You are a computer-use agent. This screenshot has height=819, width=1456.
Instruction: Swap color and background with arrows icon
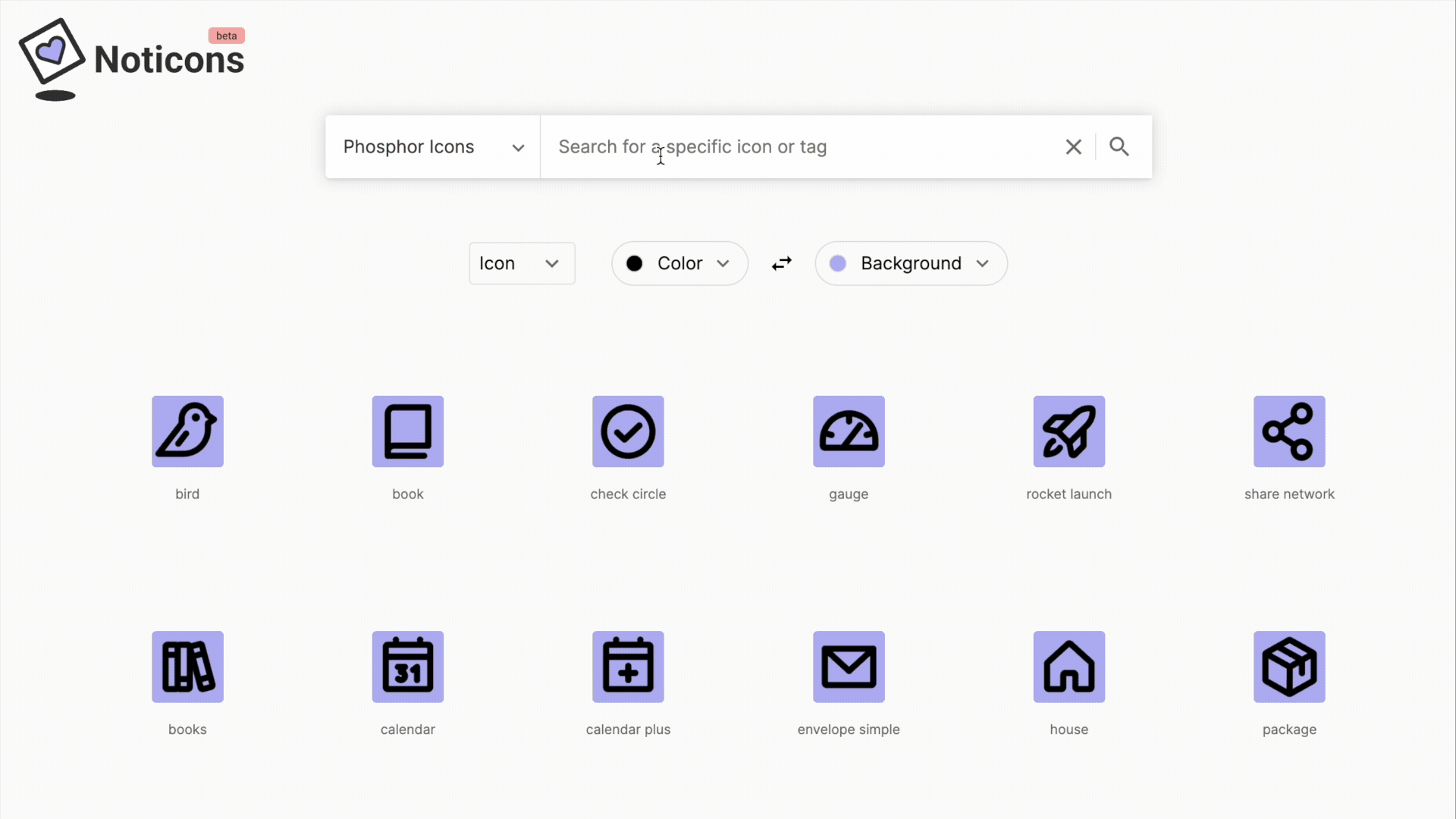click(x=782, y=263)
